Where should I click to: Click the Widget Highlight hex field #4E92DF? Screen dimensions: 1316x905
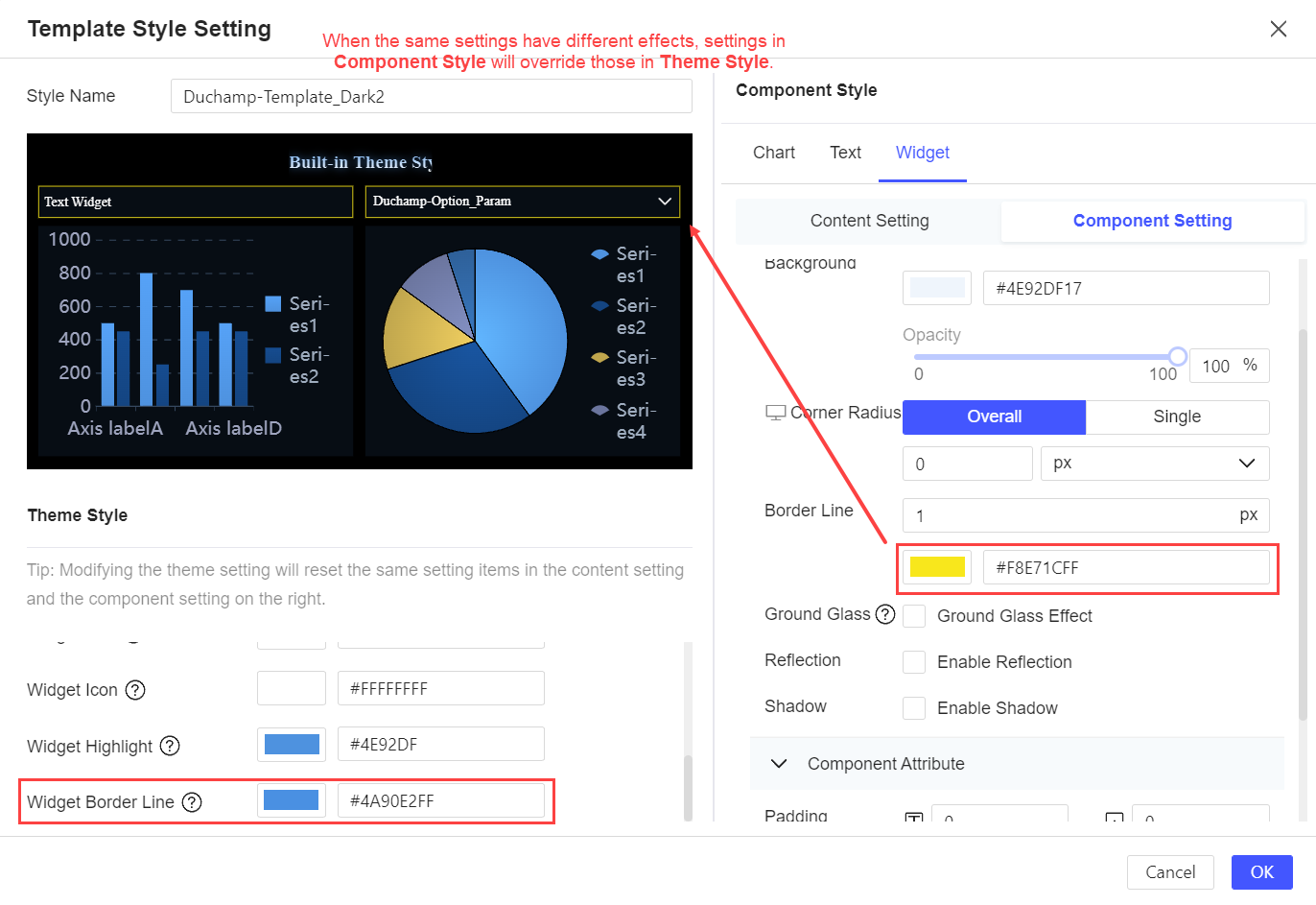(441, 745)
